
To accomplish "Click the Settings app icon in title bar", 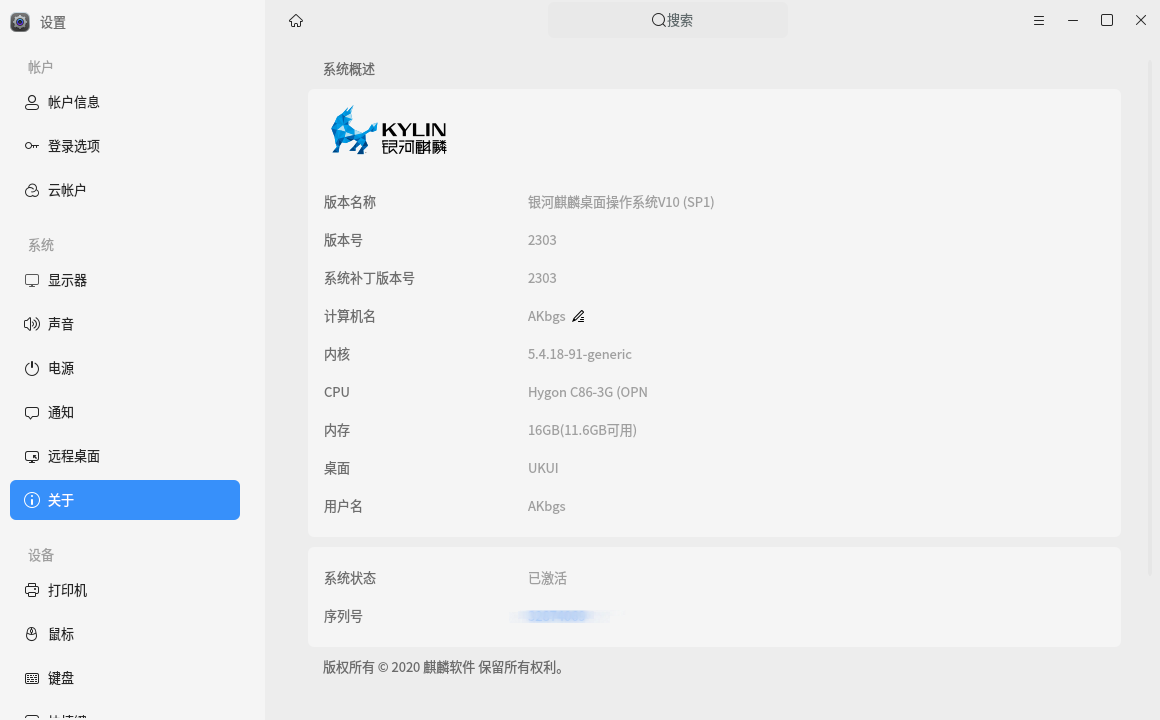I will [20, 22].
